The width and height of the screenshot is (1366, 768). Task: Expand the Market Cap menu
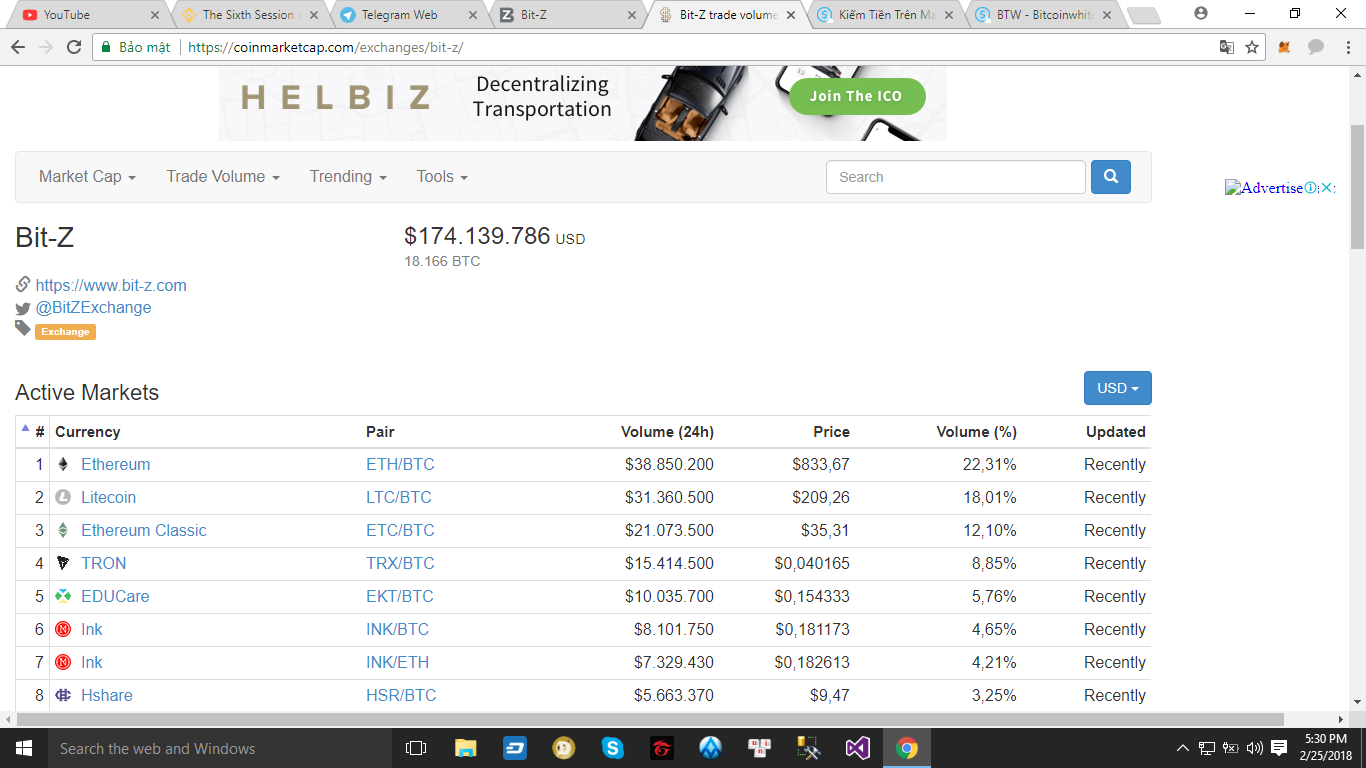click(x=87, y=177)
